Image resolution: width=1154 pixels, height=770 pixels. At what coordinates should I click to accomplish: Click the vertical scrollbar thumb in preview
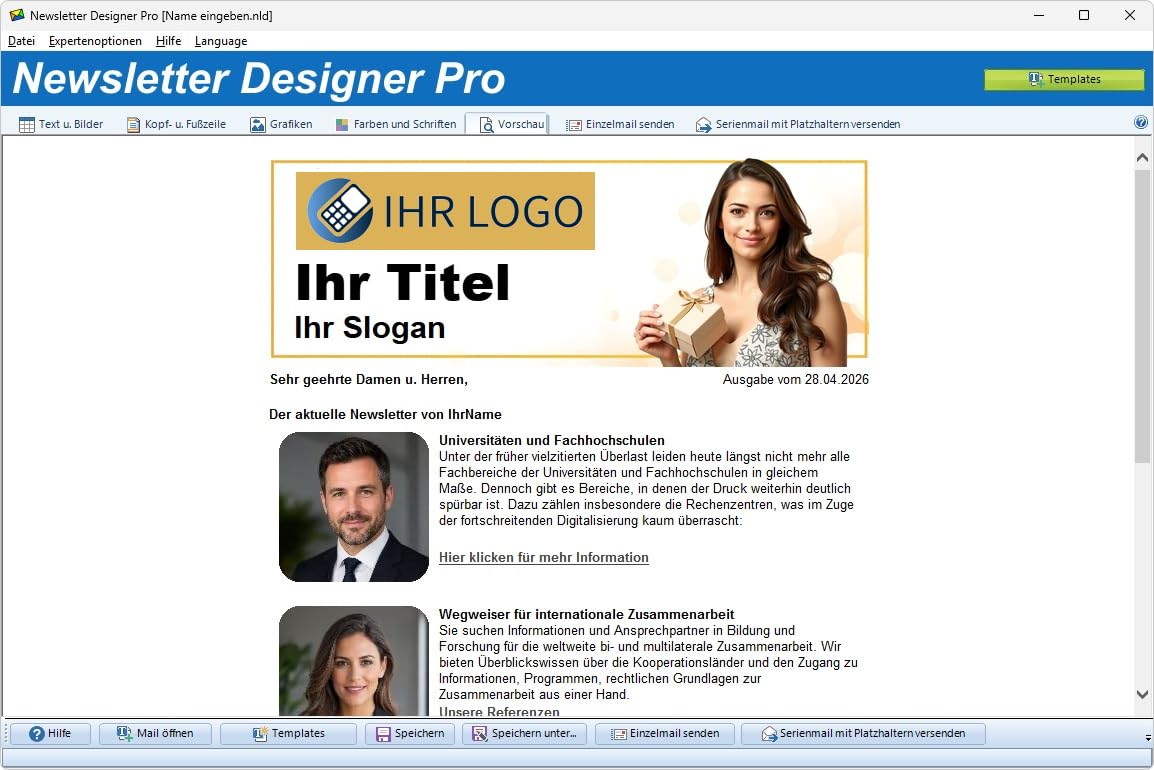(x=1142, y=317)
